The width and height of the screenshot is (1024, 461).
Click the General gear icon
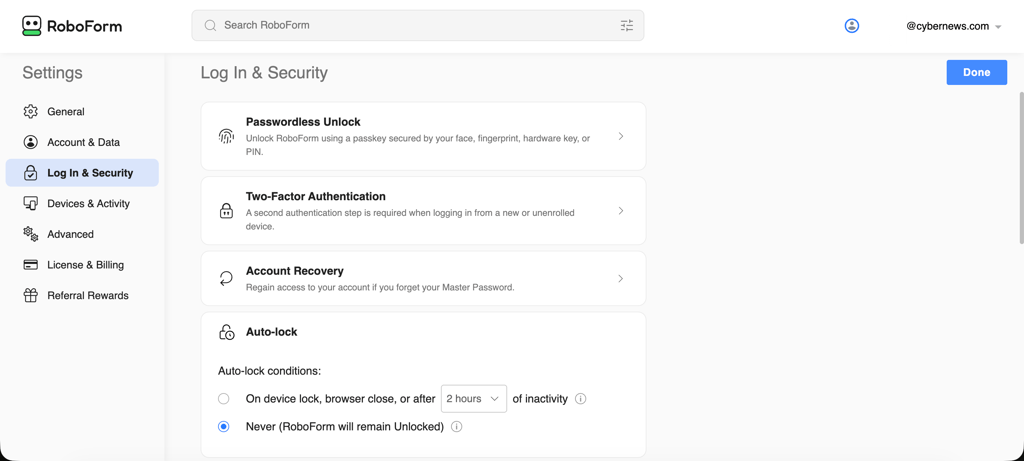tap(31, 112)
